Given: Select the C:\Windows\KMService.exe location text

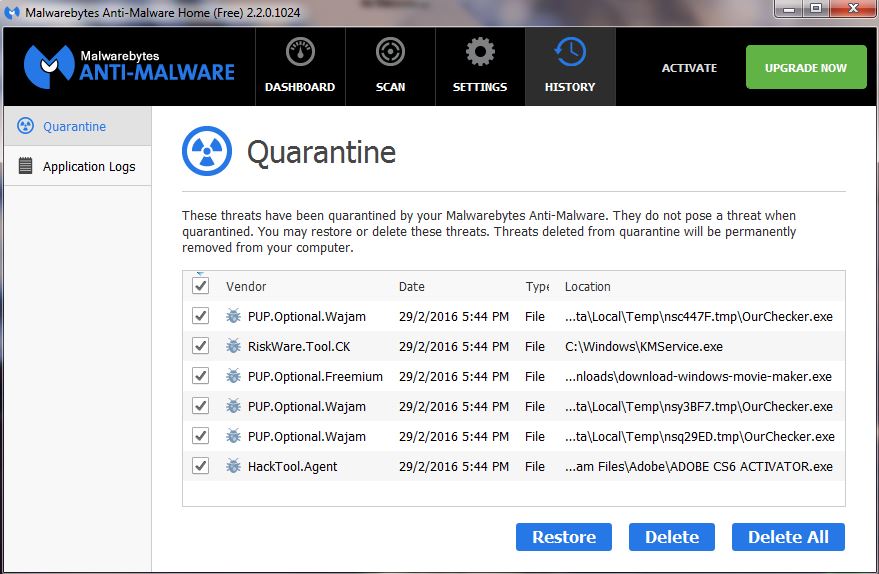Looking at the screenshot, I should tap(644, 346).
